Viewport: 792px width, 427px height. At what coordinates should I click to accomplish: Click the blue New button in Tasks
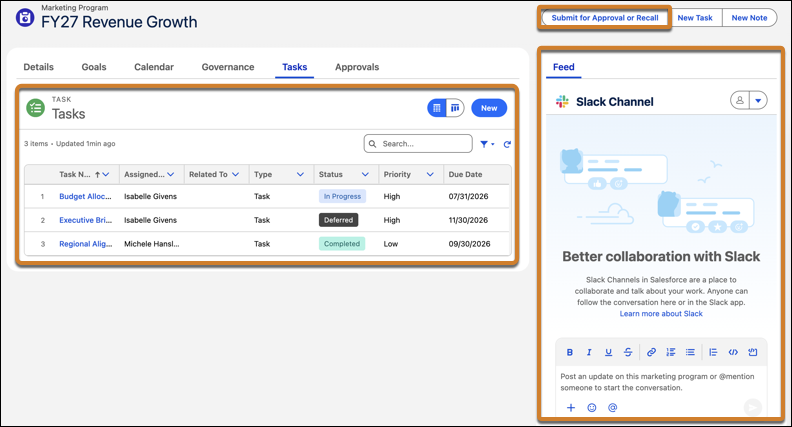489,108
